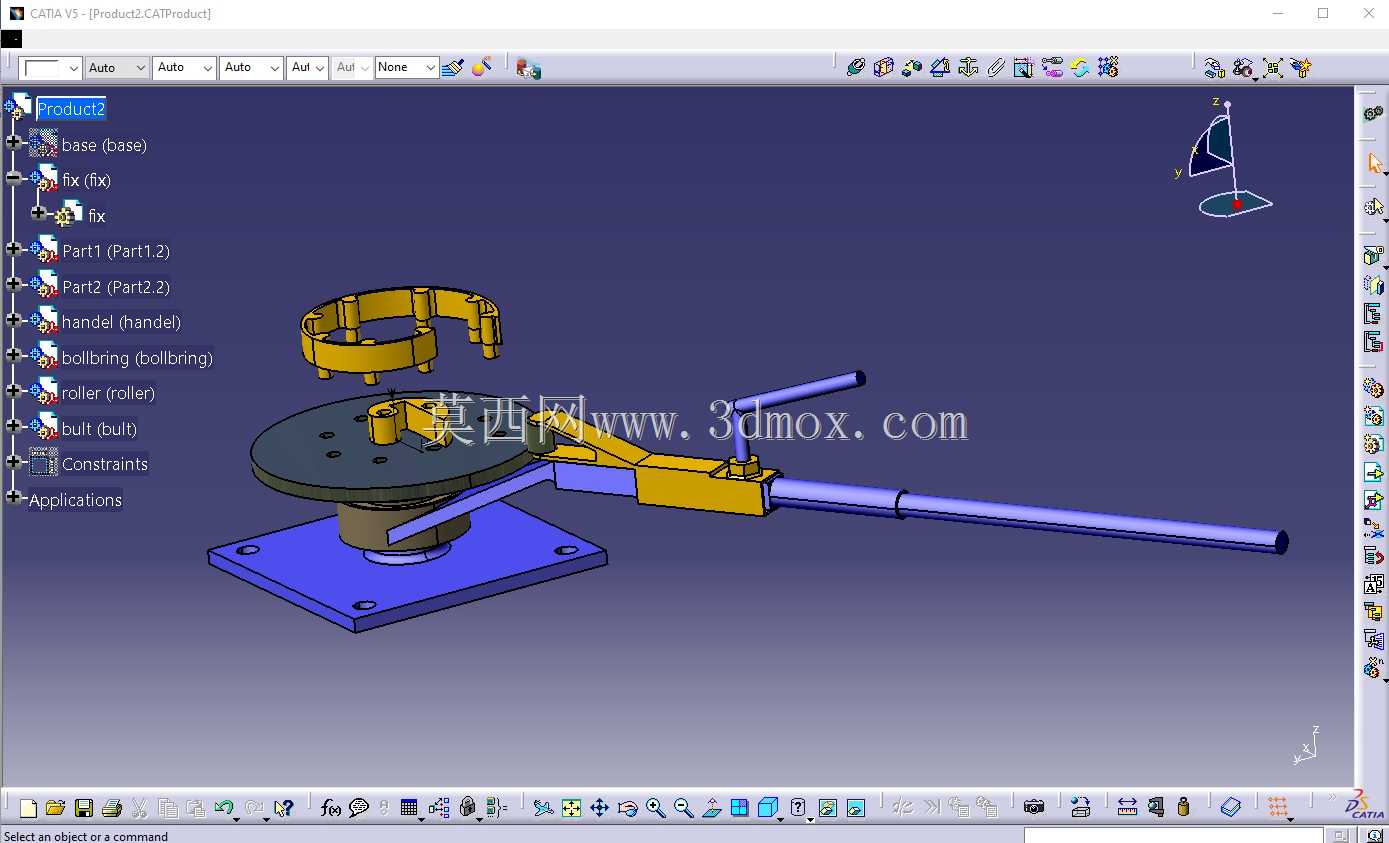This screenshot has height=843, width=1389.
Task: Open the Formula f(x) editor
Action: pyautogui.click(x=331, y=808)
